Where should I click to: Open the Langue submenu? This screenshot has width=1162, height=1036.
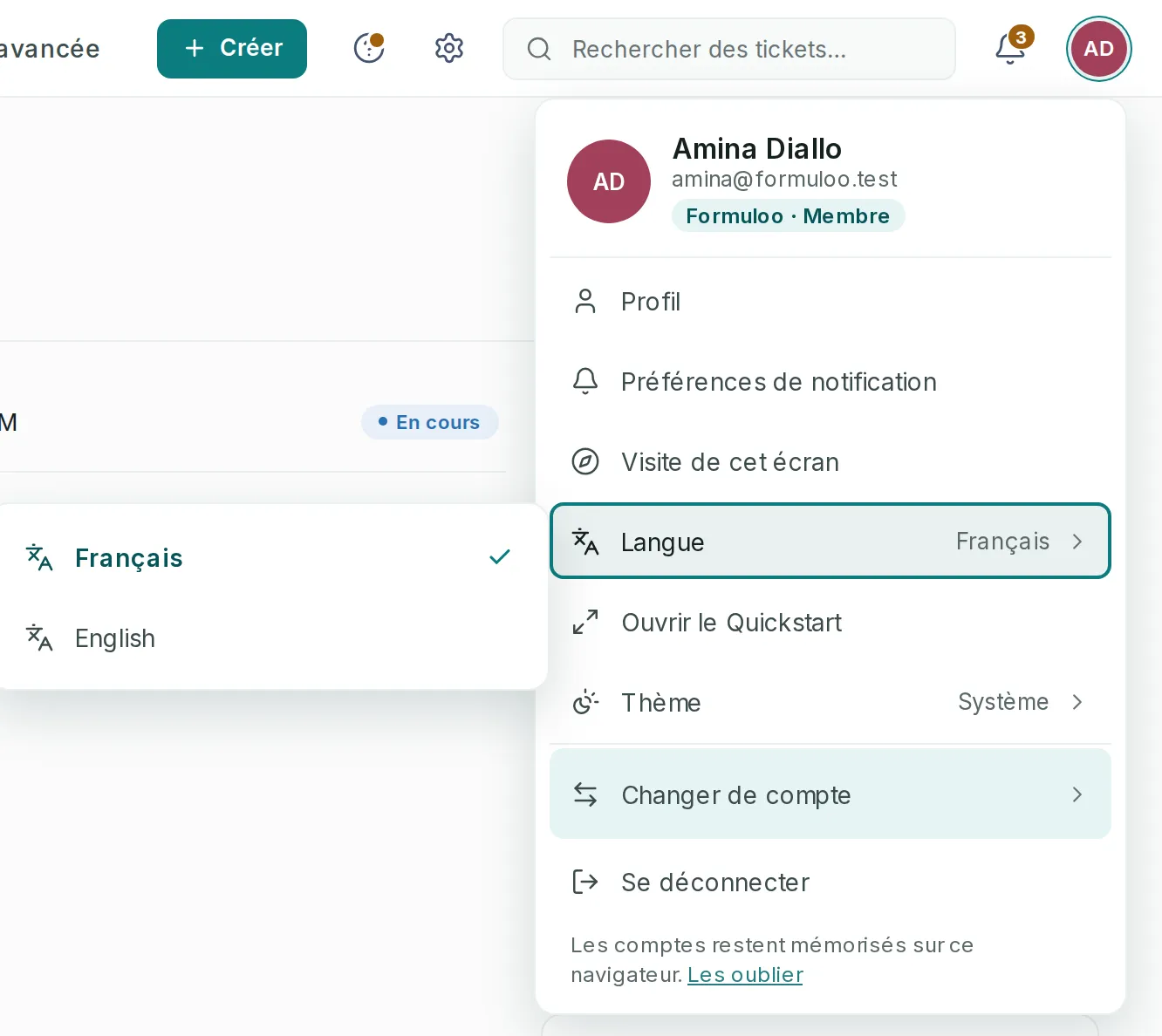pos(830,541)
